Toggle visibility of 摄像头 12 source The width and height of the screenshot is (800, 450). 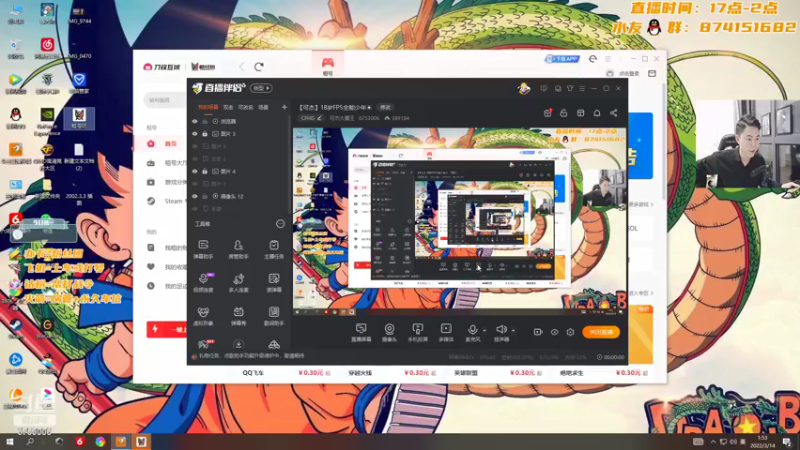tap(195, 196)
